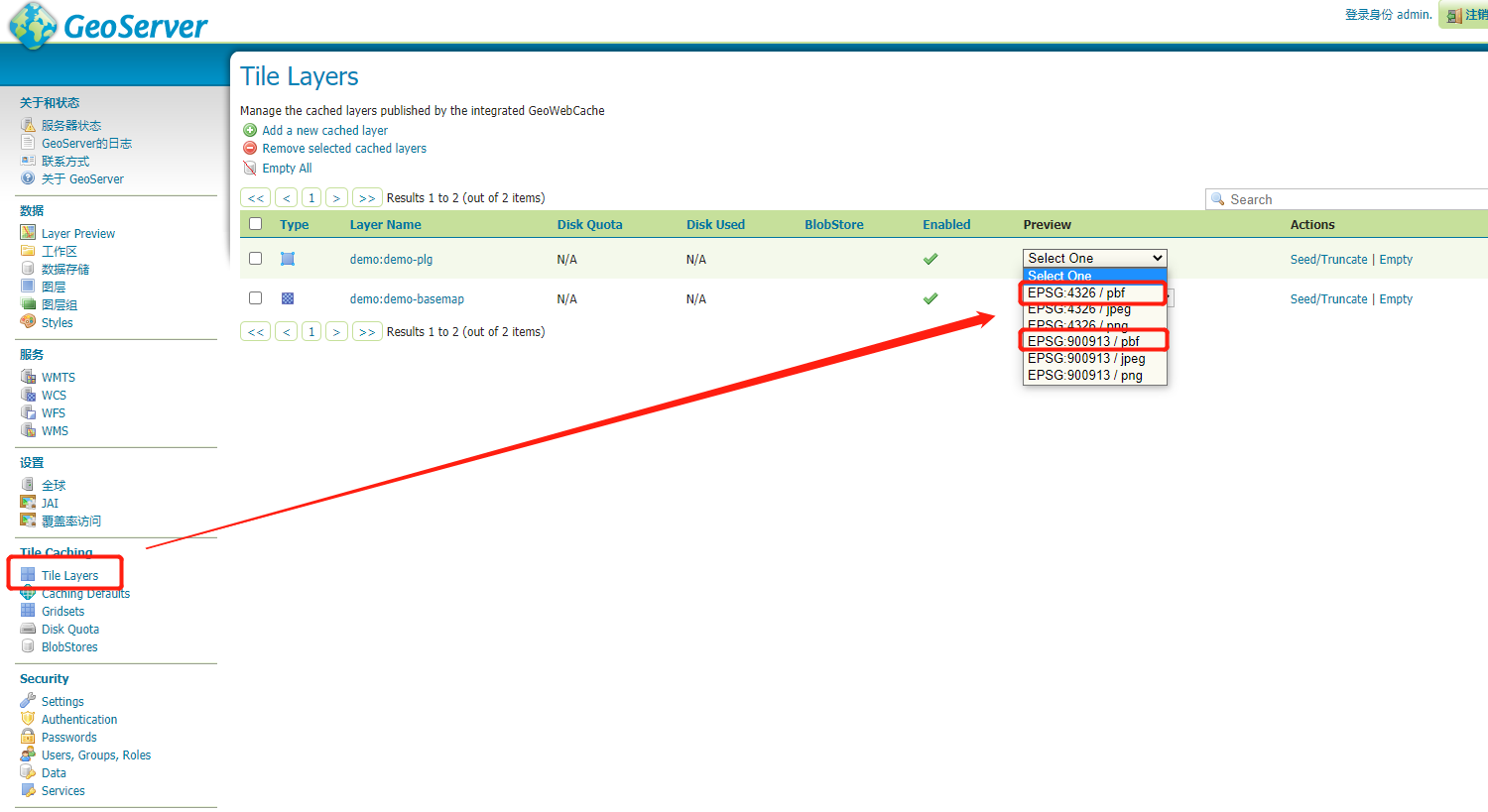Click Seed/Truncate for demo:demo-basemap
1488x812 pixels.
click(x=1328, y=299)
